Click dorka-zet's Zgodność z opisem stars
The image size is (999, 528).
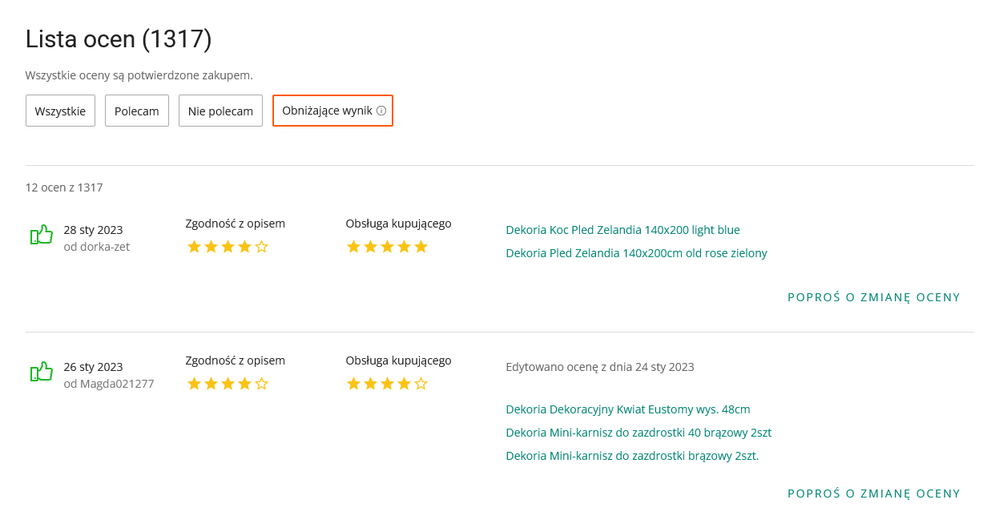pos(227,247)
